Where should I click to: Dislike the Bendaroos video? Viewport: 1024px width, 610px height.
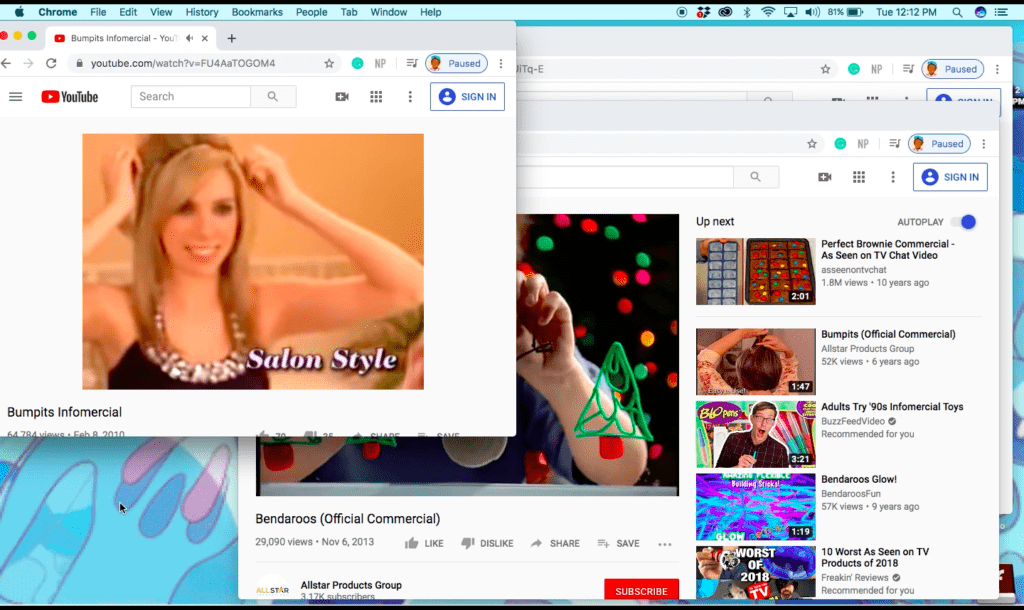[x=487, y=543]
